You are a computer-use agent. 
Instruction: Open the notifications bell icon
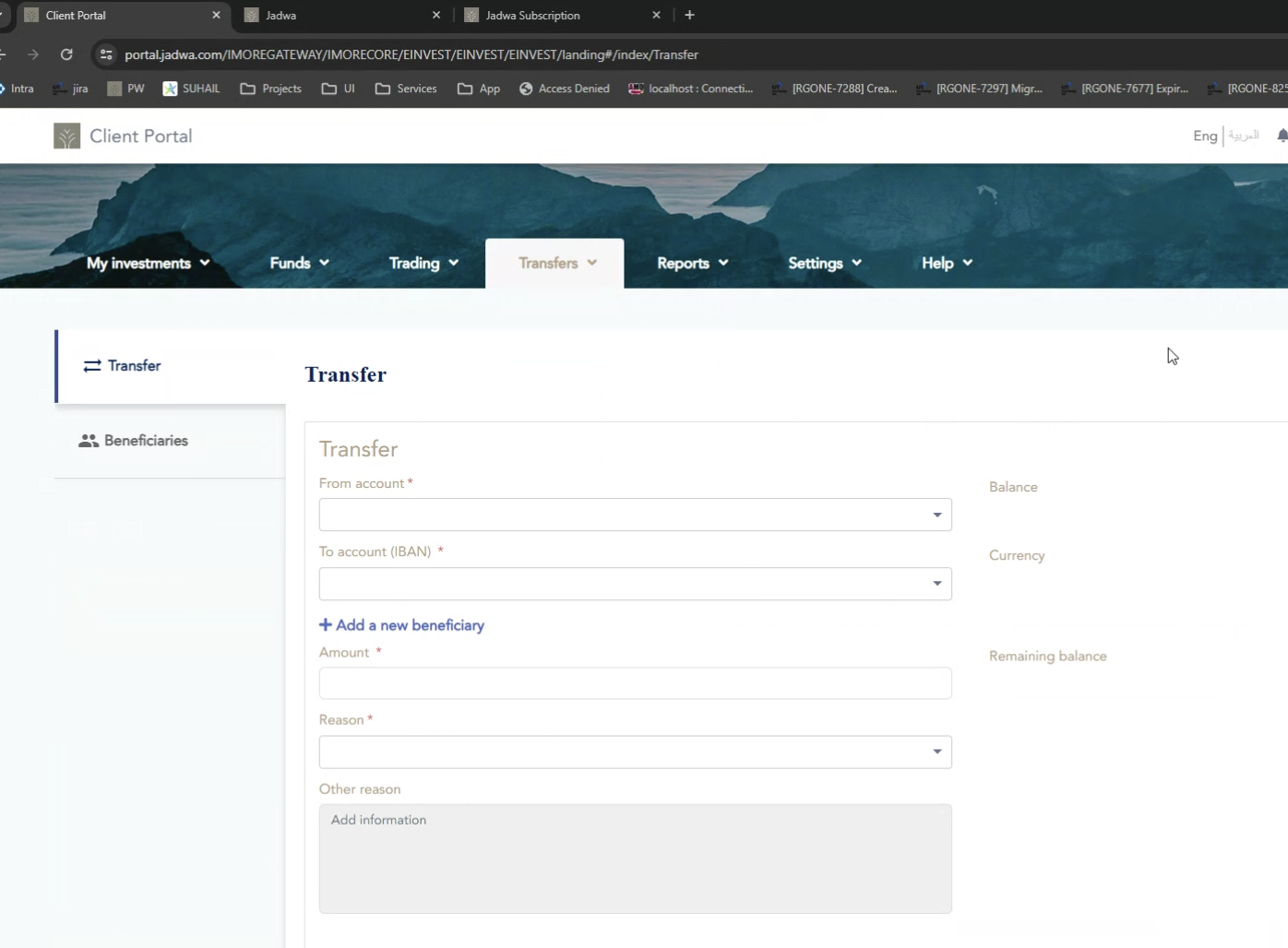tap(1282, 136)
